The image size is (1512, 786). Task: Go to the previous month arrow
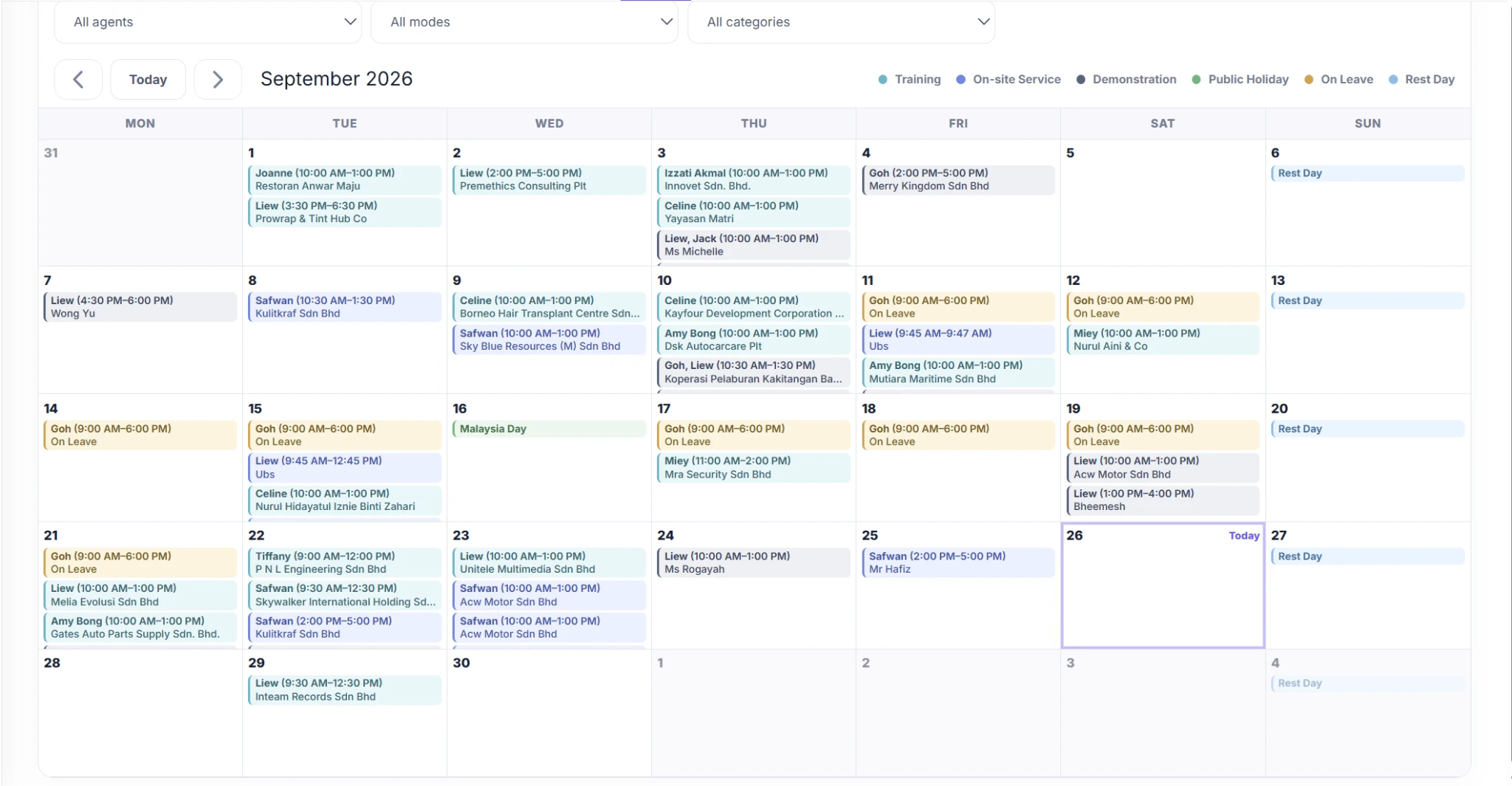[x=78, y=79]
